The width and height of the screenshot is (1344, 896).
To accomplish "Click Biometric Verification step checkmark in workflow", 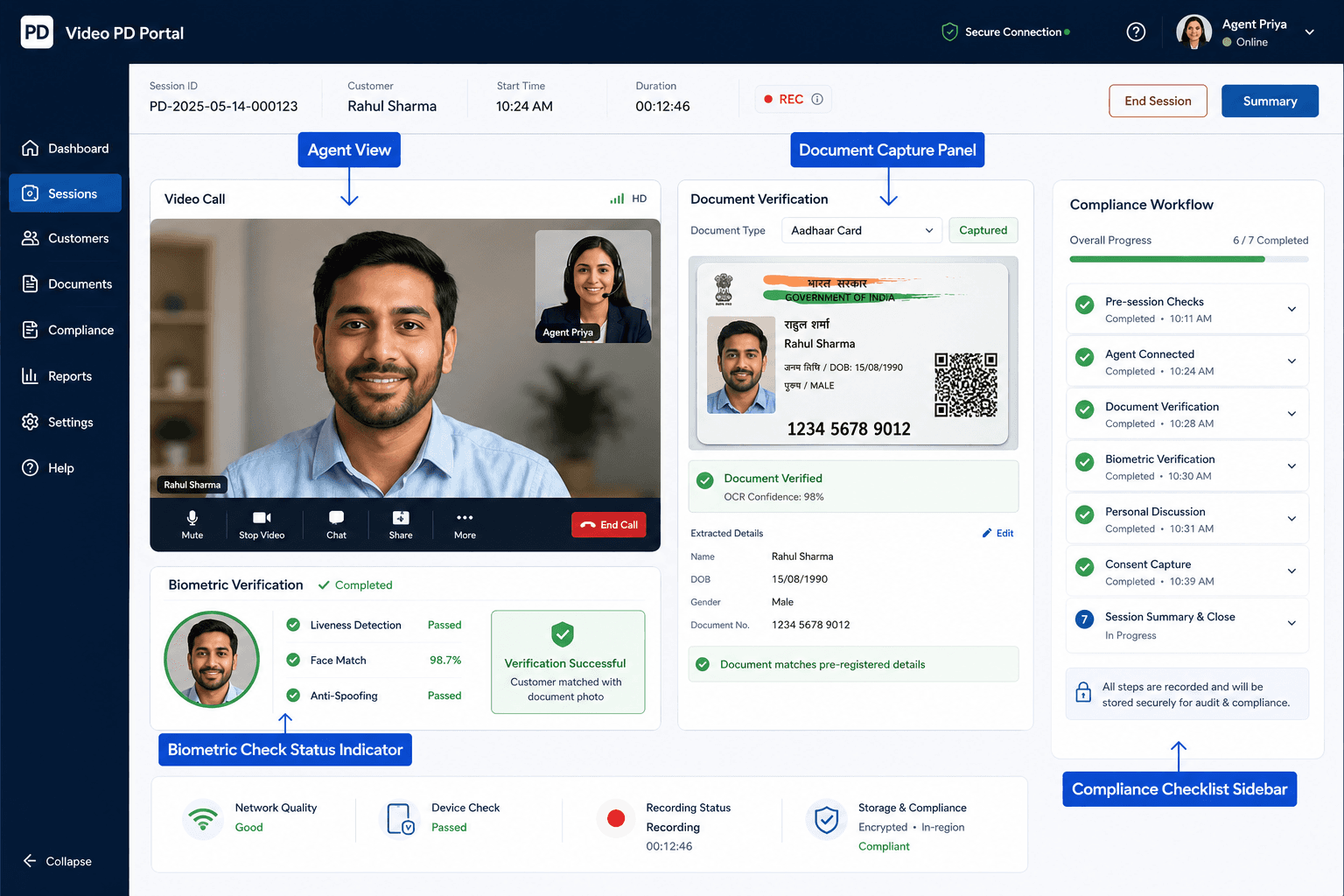I will [x=1084, y=462].
